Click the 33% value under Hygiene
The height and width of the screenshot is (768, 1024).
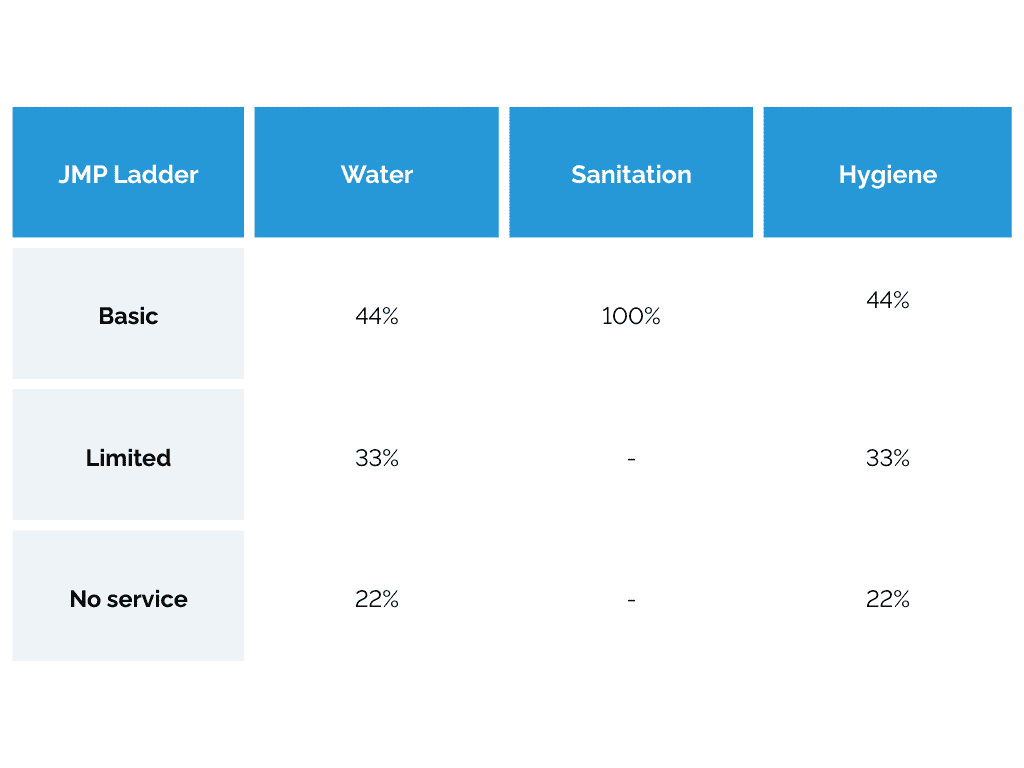[888, 458]
